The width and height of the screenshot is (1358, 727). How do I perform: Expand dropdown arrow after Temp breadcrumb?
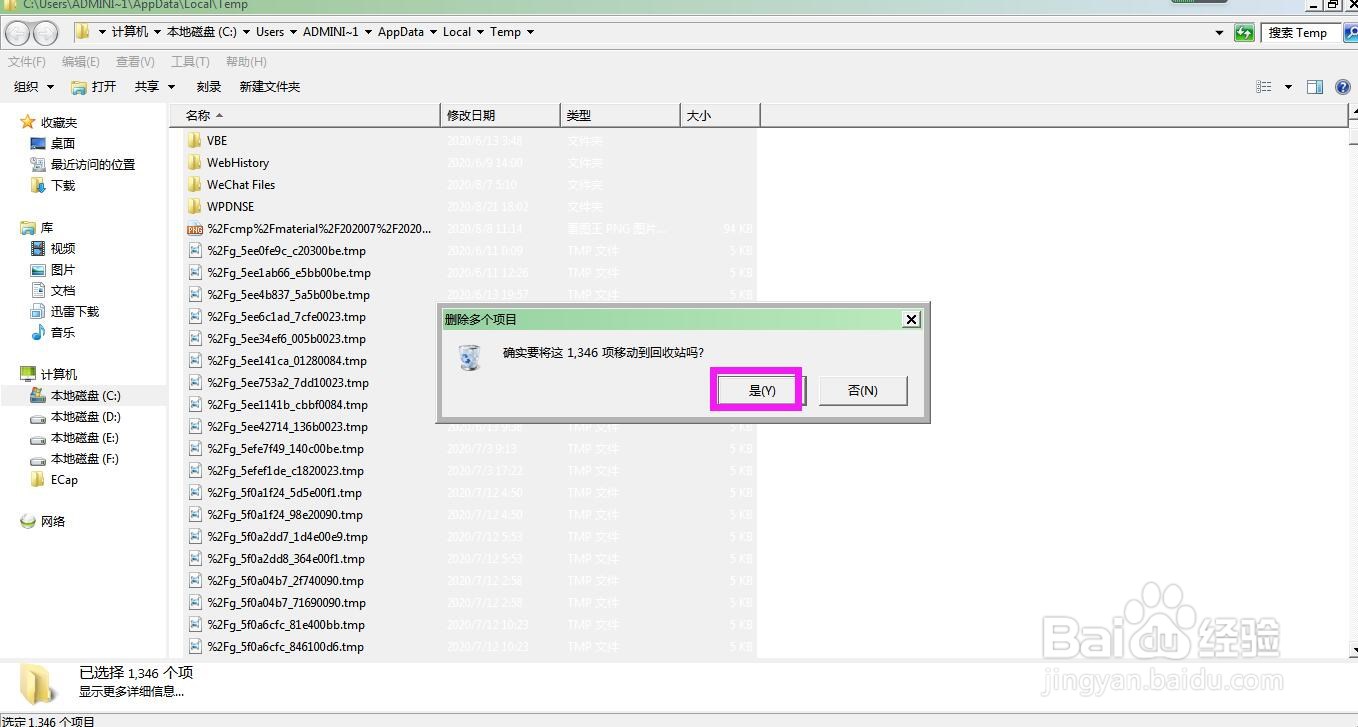[x=530, y=32]
